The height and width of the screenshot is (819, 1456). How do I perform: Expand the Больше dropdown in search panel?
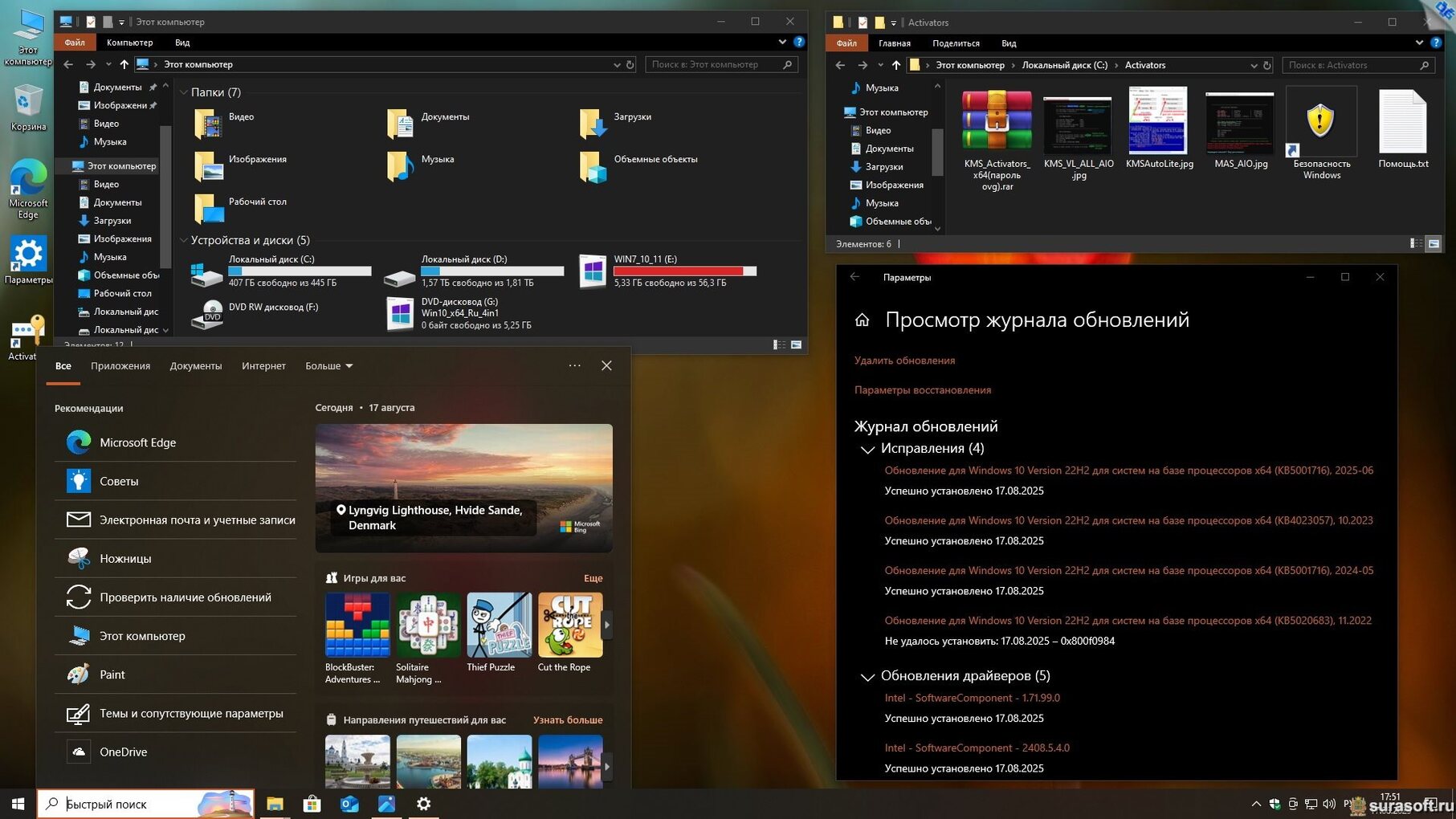pyautogui.click(x=328, y=366)
